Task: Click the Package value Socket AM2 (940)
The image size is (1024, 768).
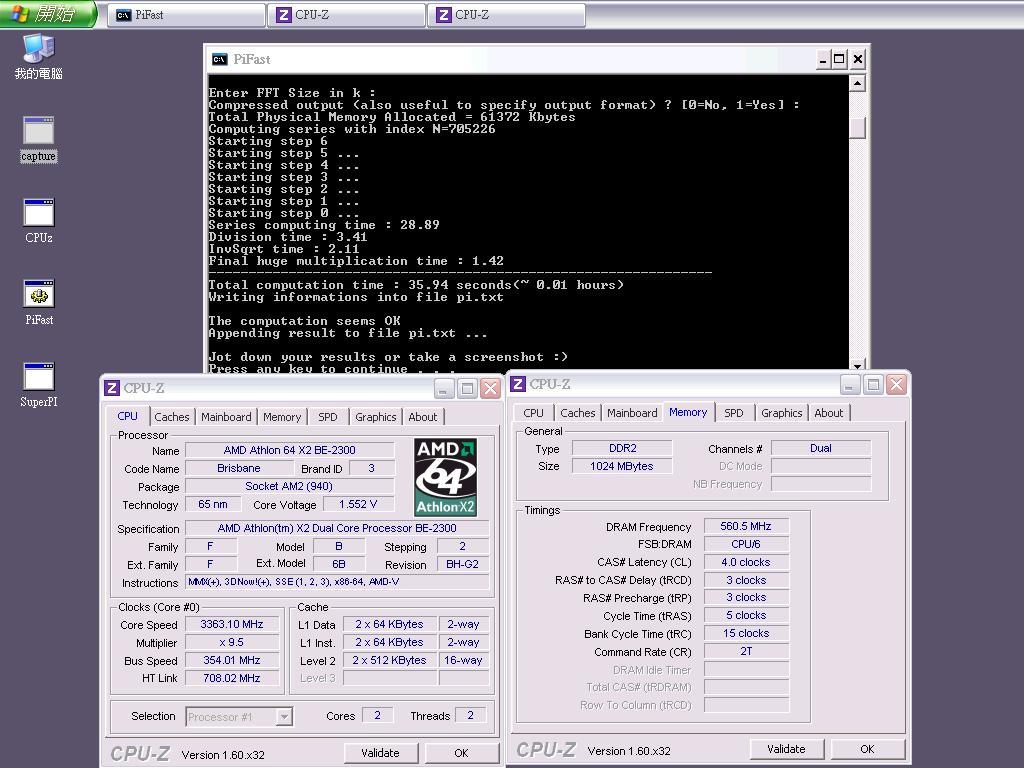Action: pos(290,487)
